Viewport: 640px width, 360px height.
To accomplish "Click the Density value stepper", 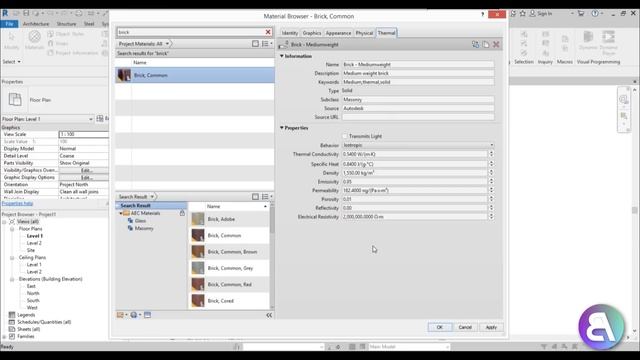I will click(491, 173).
